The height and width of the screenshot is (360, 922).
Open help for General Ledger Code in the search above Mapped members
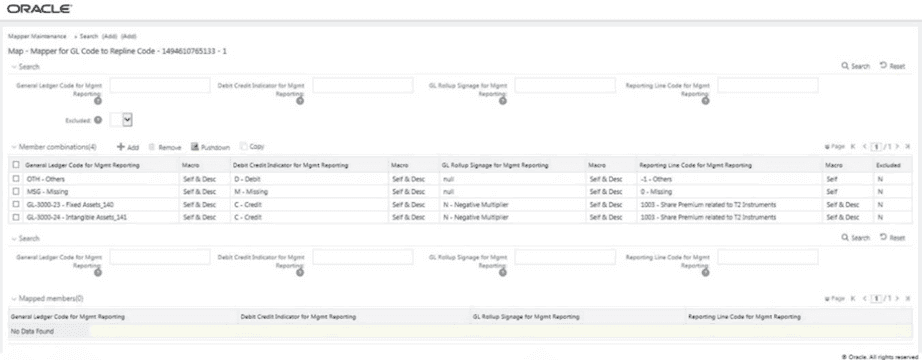click(98, 272)
